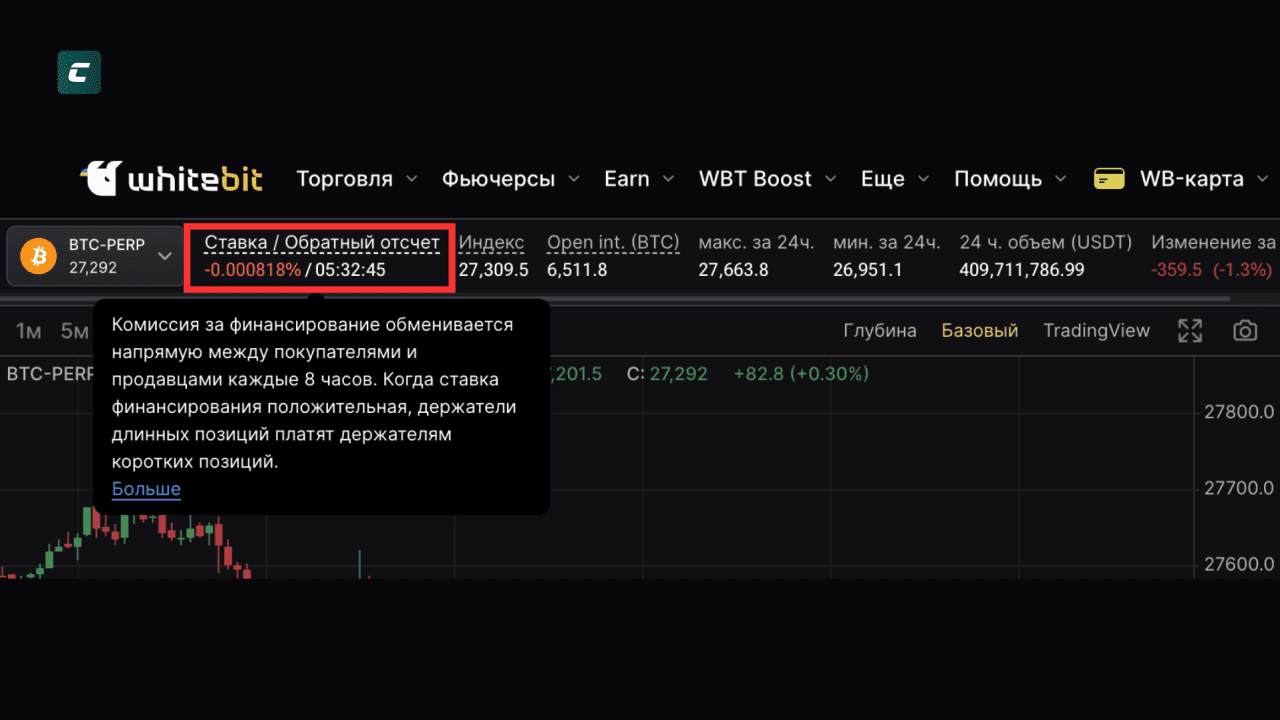Switch to TradingView chart view
The height and width of the screenshot is (720, 1280).
(x=1096, y=331)
